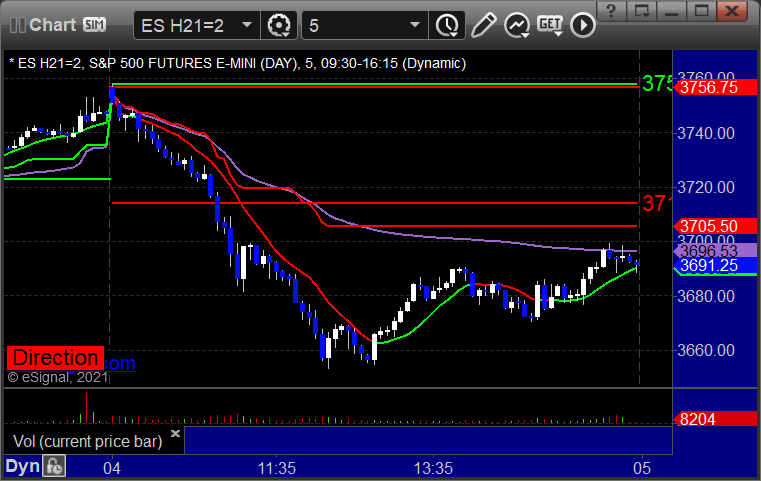Click the SIM mode badge
761x481 pixels.
[94, 24]
